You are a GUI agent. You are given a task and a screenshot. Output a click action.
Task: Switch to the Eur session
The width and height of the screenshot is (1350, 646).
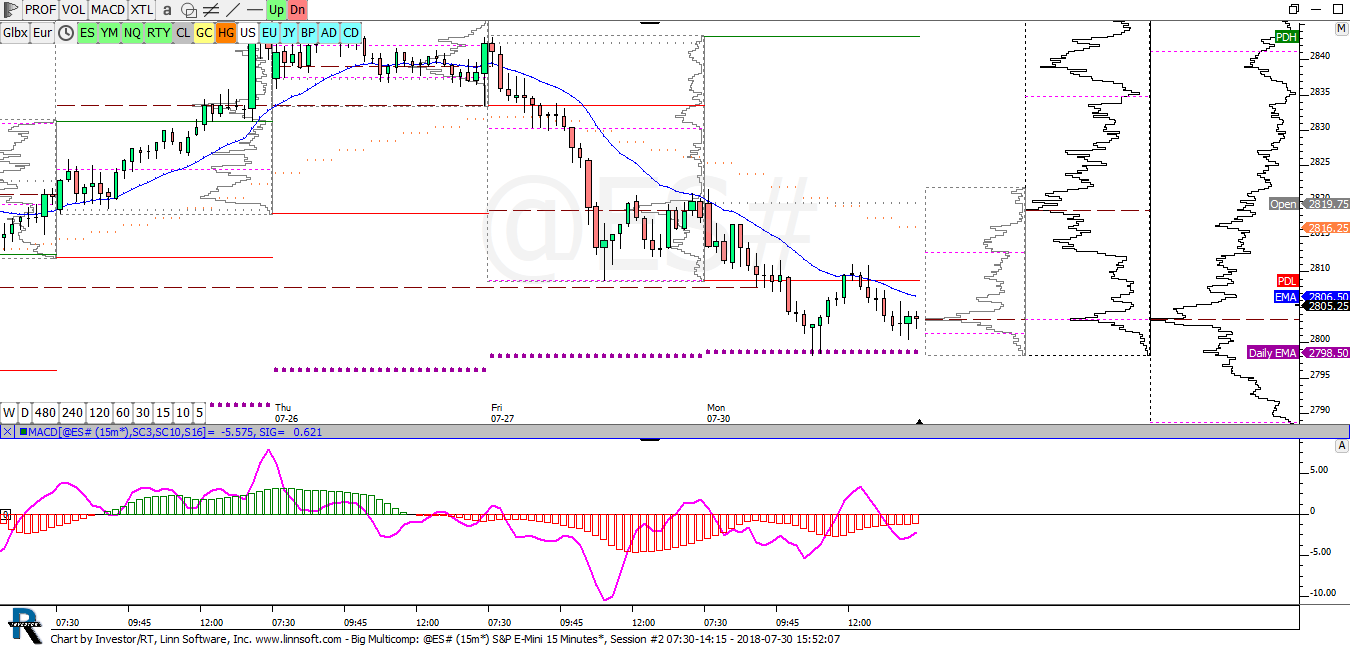42,32
